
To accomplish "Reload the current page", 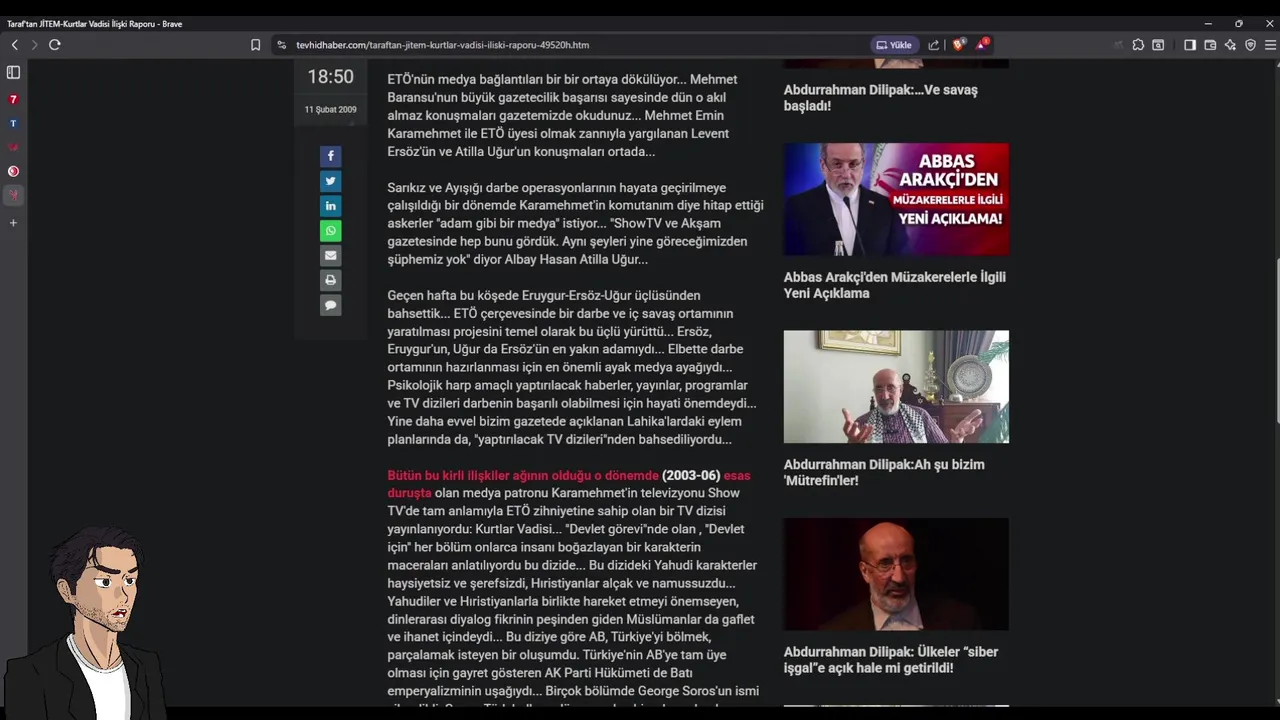I will pos(55,45).
